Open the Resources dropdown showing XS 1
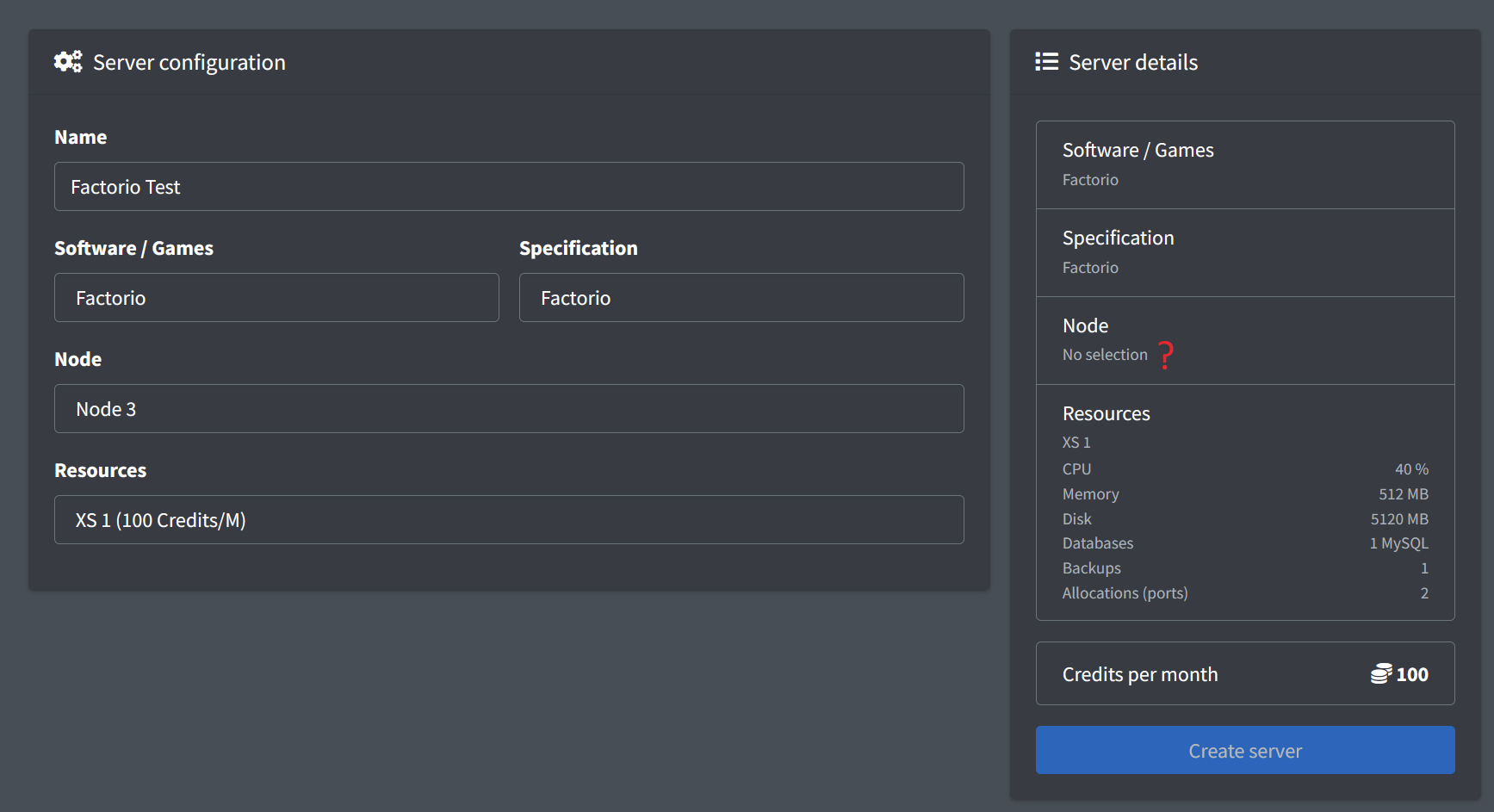1494x812 pixels. [x=508, y=519]
